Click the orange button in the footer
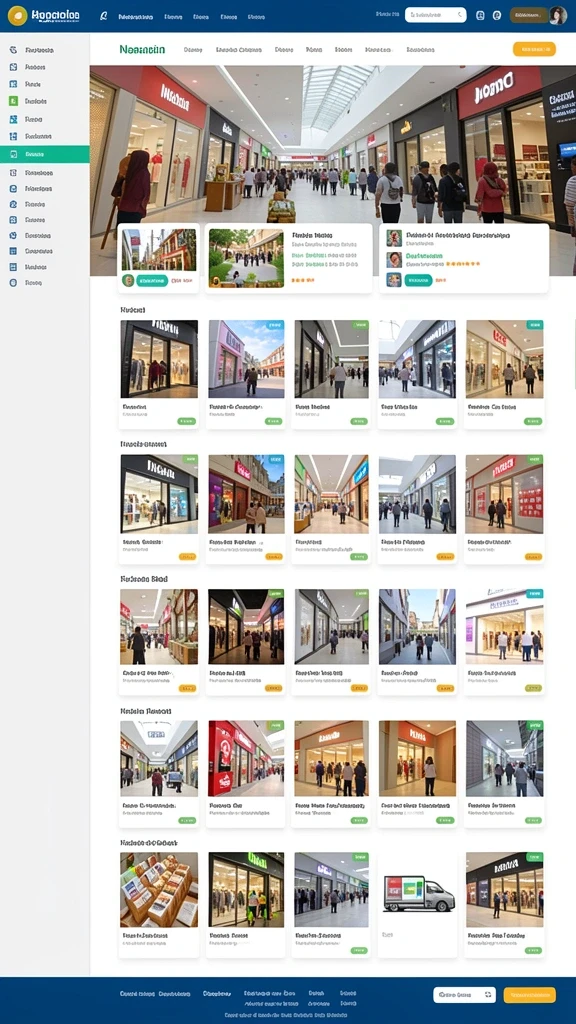 click(x=530, y=995)
